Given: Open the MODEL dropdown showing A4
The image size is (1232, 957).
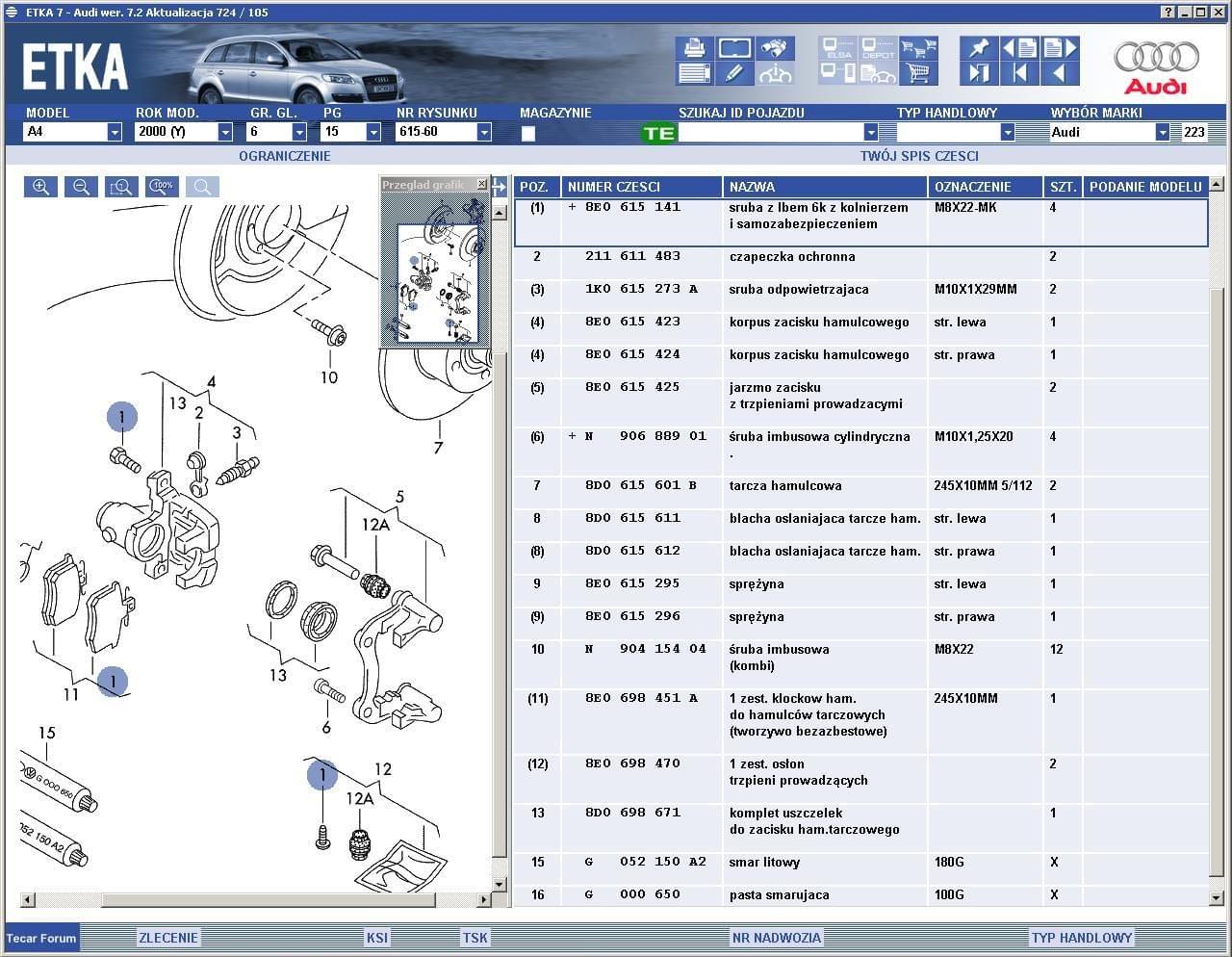Looking at the screenshot, I should pyautogui.click(x=115, y=132).
